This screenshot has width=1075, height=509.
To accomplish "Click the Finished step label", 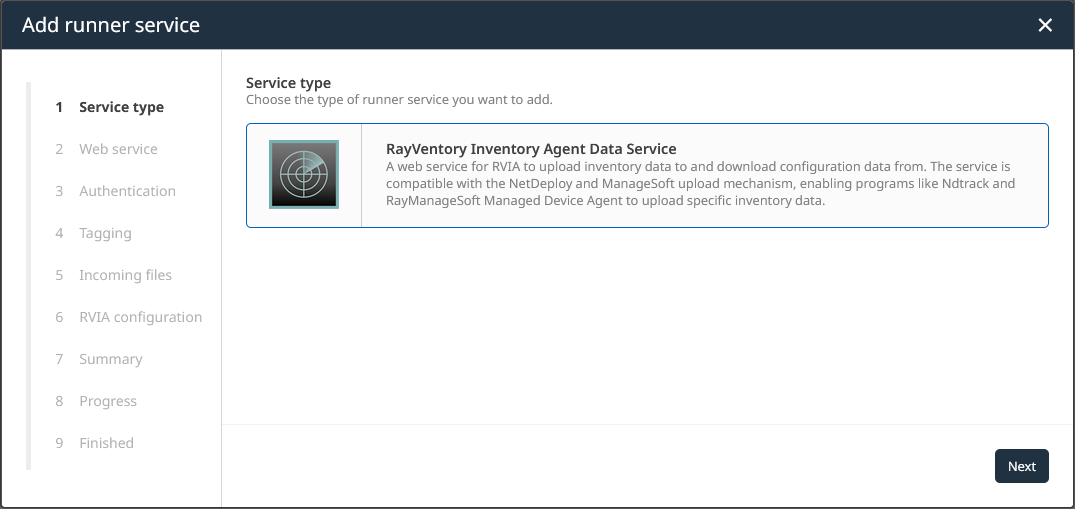I will (106, 443).
